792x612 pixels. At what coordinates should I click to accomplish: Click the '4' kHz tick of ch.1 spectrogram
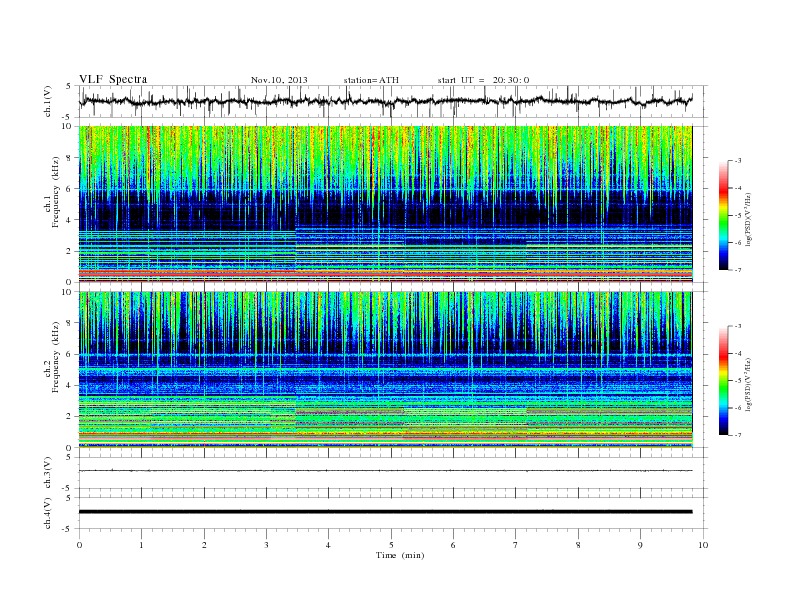pos(69,220)
